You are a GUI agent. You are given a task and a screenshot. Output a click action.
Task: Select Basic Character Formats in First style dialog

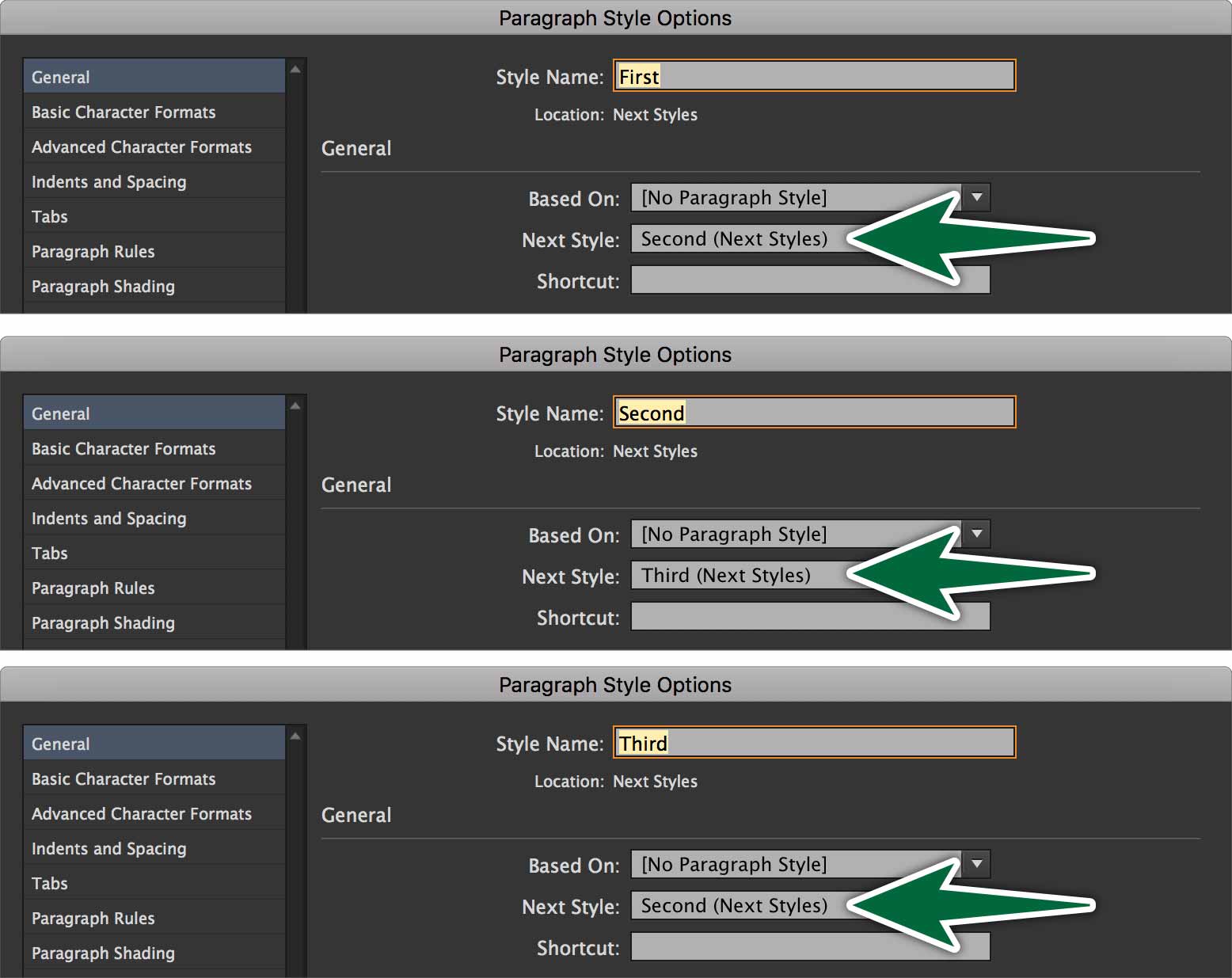[154, 112]
